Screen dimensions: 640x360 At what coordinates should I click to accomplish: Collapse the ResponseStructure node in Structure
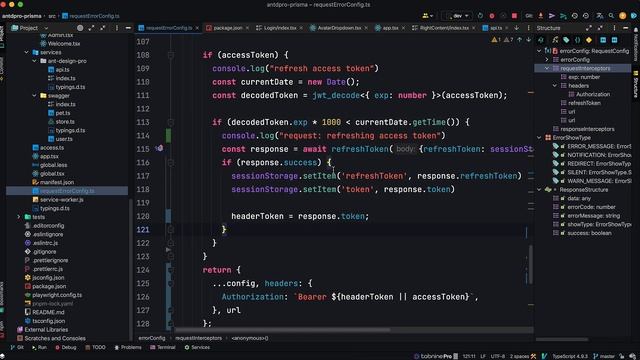click(x=539, y=189)
